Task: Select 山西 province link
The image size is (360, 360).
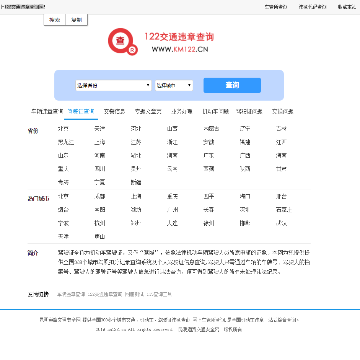Action: [x=172, y=129]
